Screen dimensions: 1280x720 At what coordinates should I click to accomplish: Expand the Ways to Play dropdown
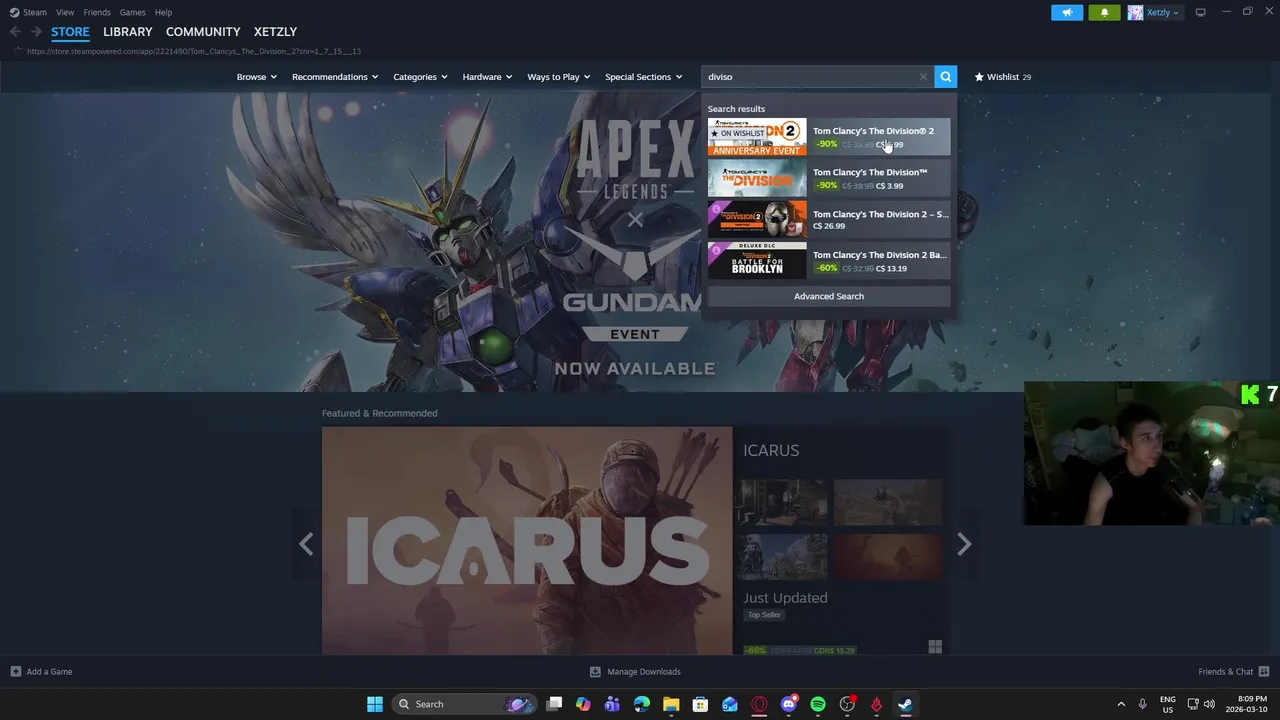[x=558, y=77]
